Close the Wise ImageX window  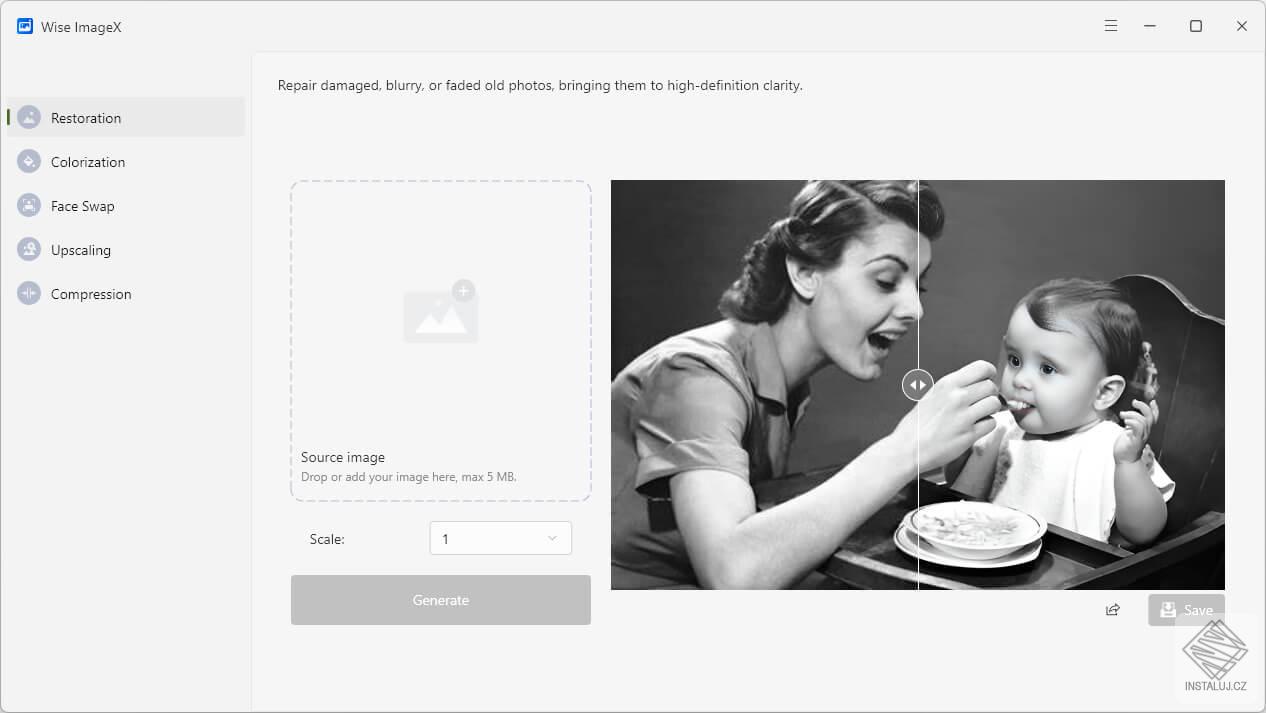click(1242, 26)
